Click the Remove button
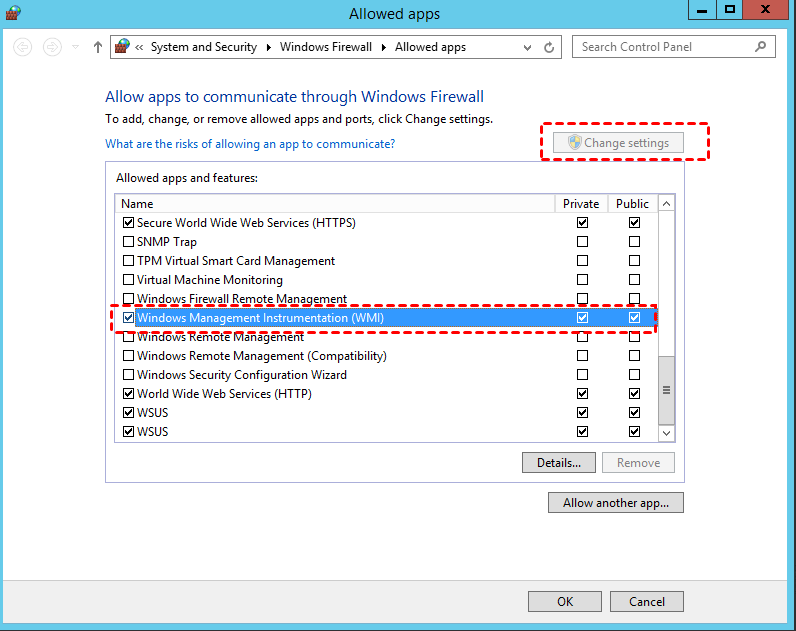This screenshot has width=796, height=631. [x=638, y=462]
